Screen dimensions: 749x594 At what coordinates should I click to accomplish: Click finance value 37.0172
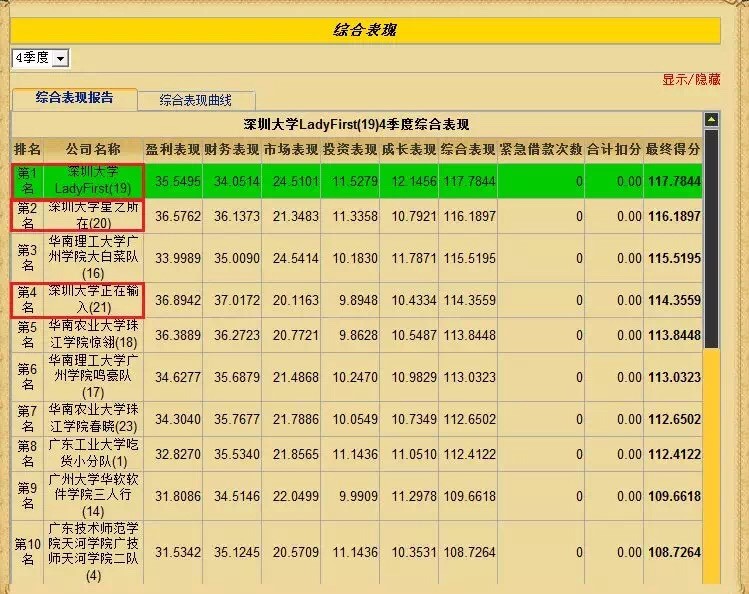click(237, 300)
